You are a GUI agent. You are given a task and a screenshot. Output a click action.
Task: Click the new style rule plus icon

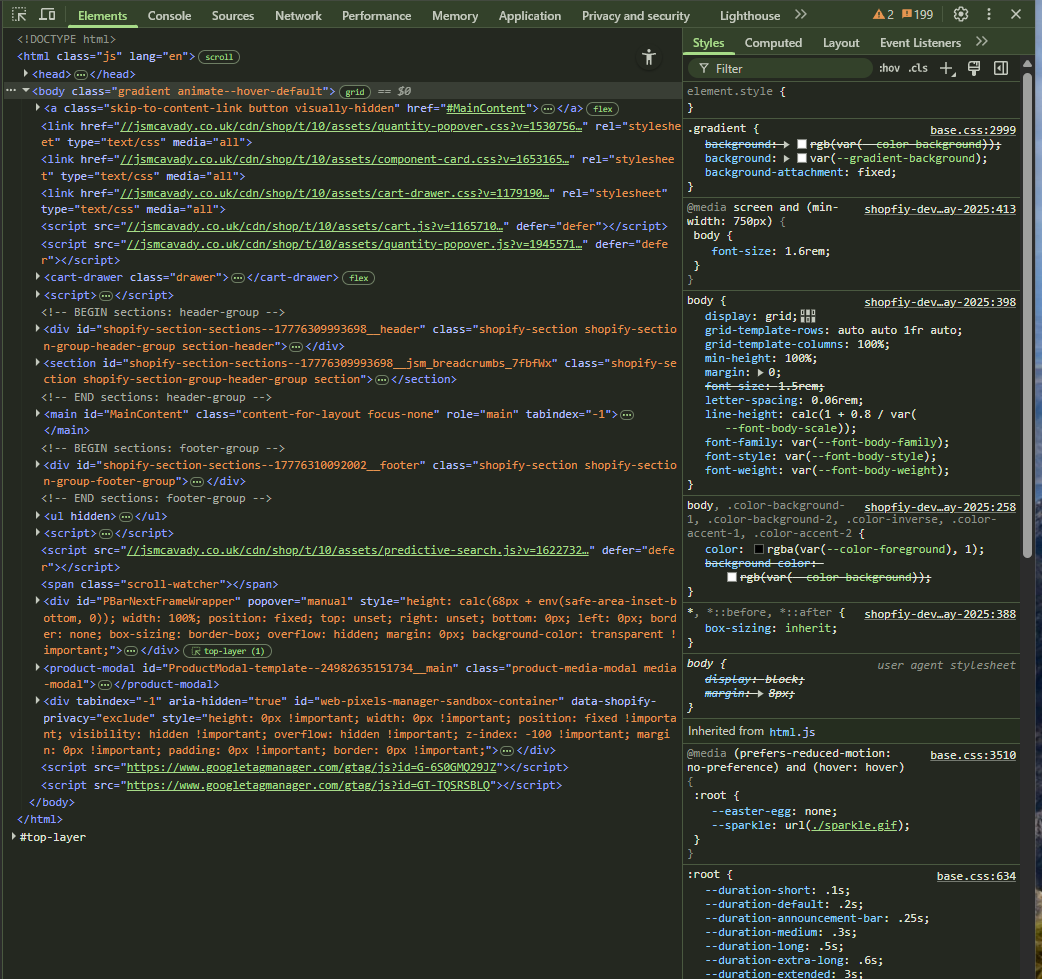(944, 68)
